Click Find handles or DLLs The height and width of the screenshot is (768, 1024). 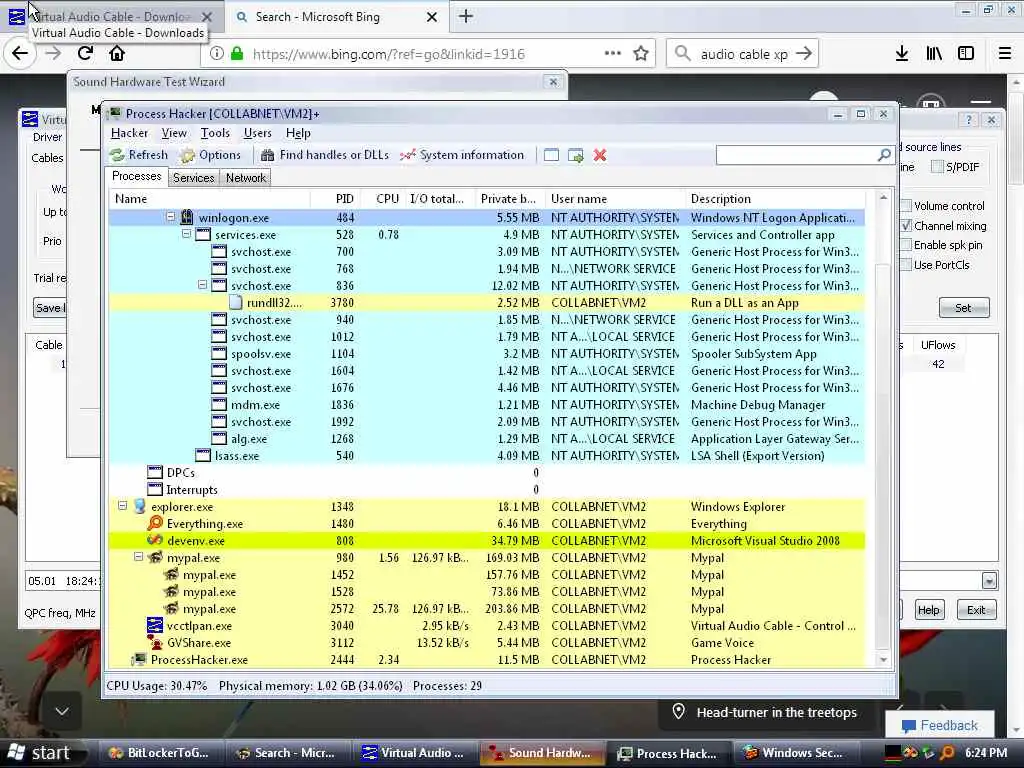[x=325, y=155]
